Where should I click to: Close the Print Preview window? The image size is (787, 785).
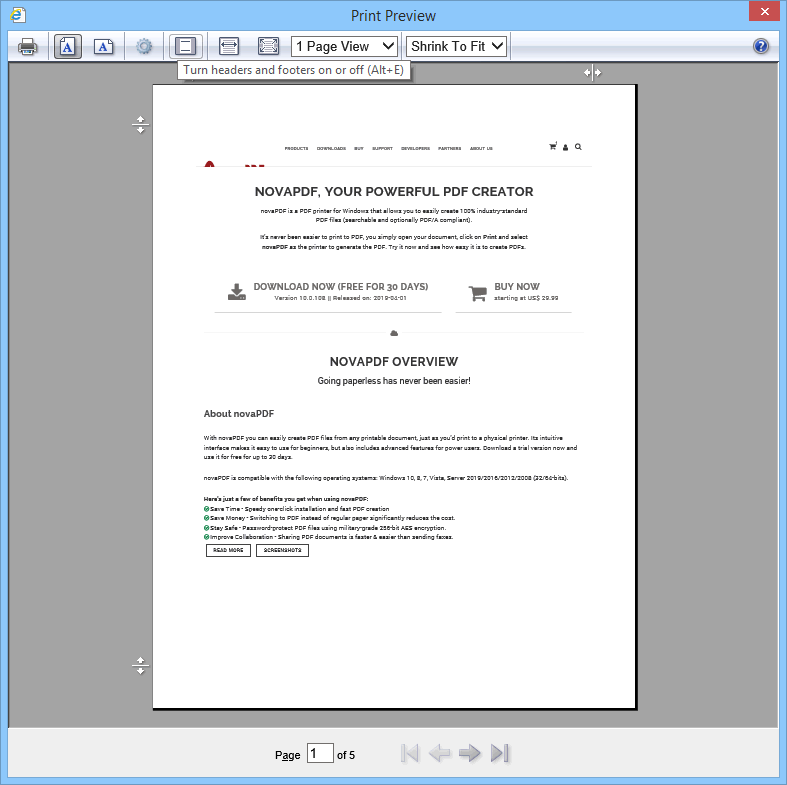[x=764, y=11]
